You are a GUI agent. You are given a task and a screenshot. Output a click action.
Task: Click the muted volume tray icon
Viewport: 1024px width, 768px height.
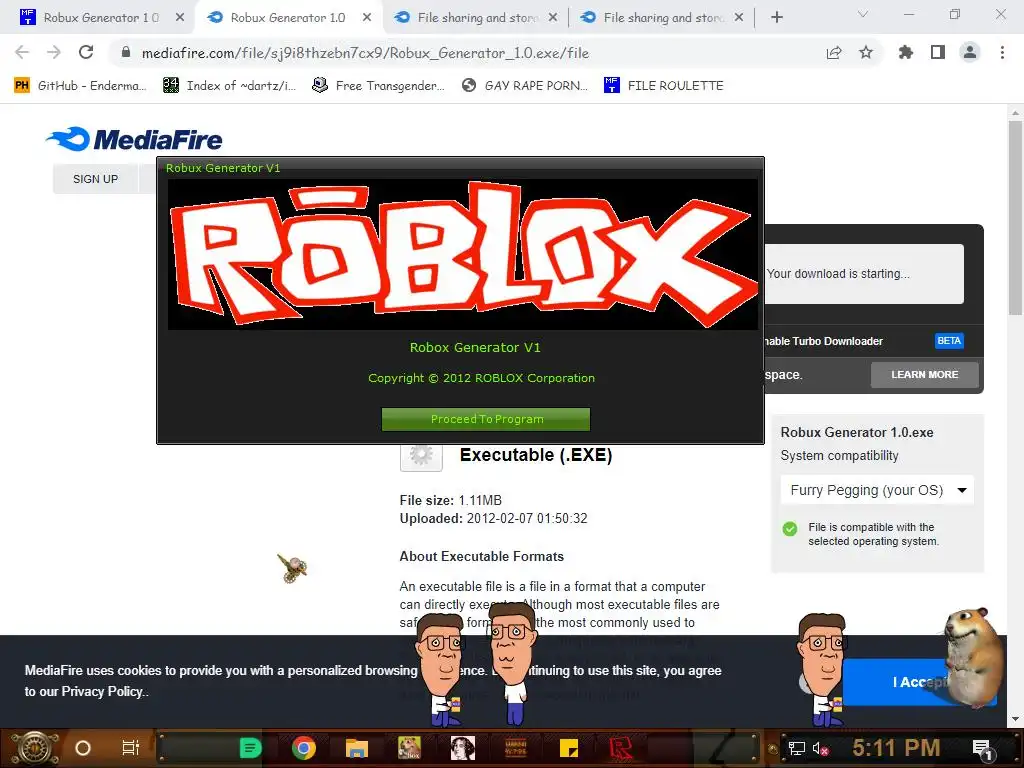(x=820, y=748)
